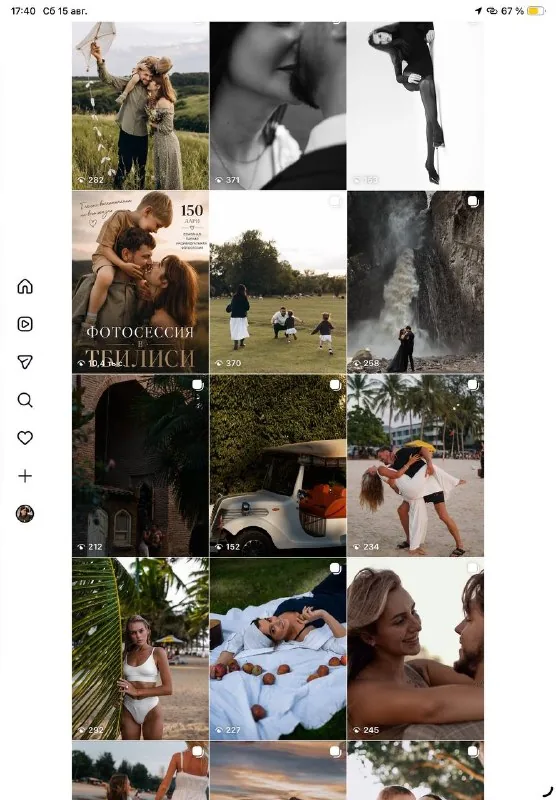Tap battery indicator in status bar

pos(536,11)
